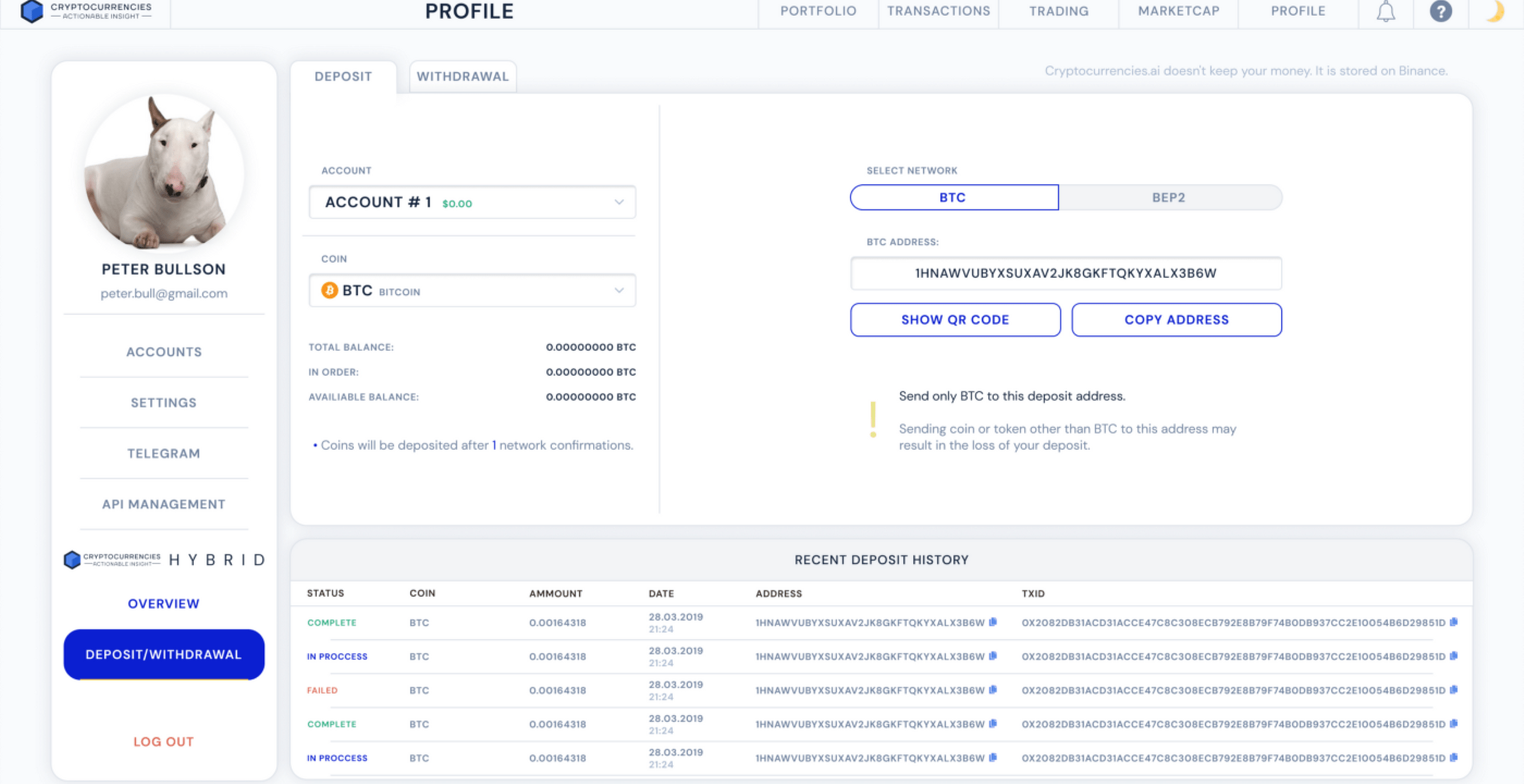Copy TXID icon in first history row
The image size is (1524, 784).
(x=1454, y=622)
